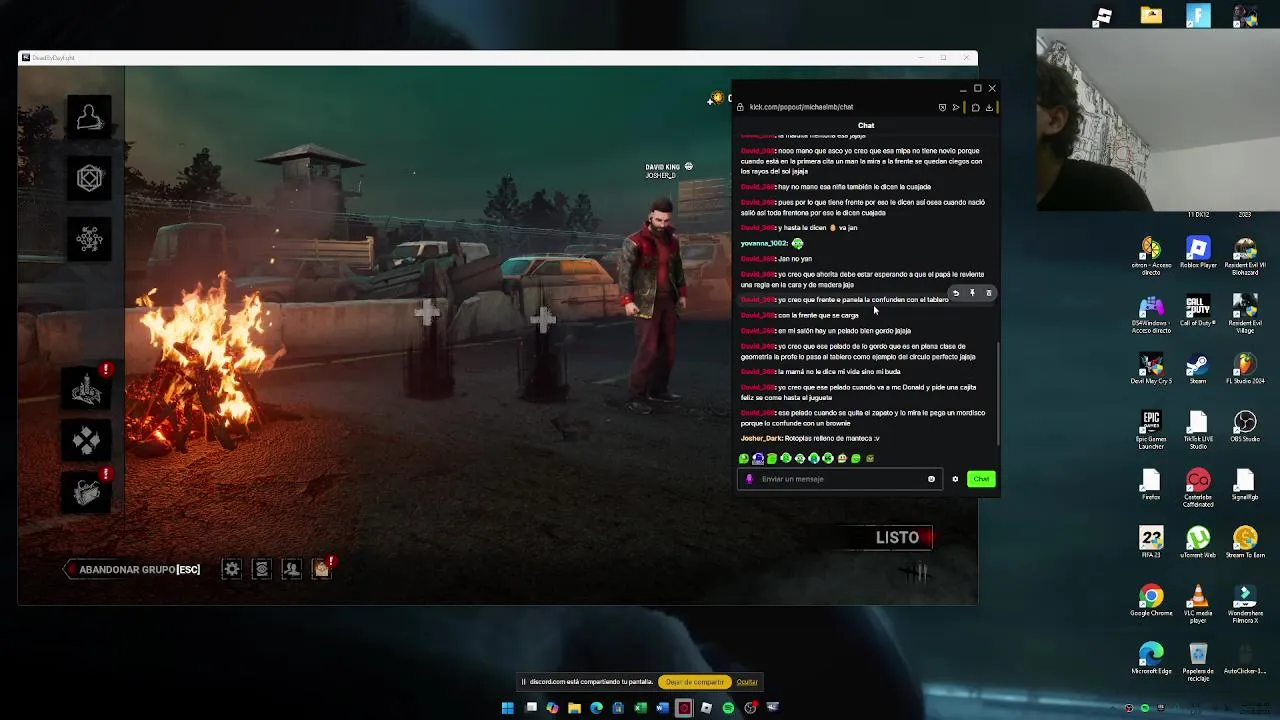
Task: Open Microsoft Edge desktop shortcut
Action: coord(1151,659)
